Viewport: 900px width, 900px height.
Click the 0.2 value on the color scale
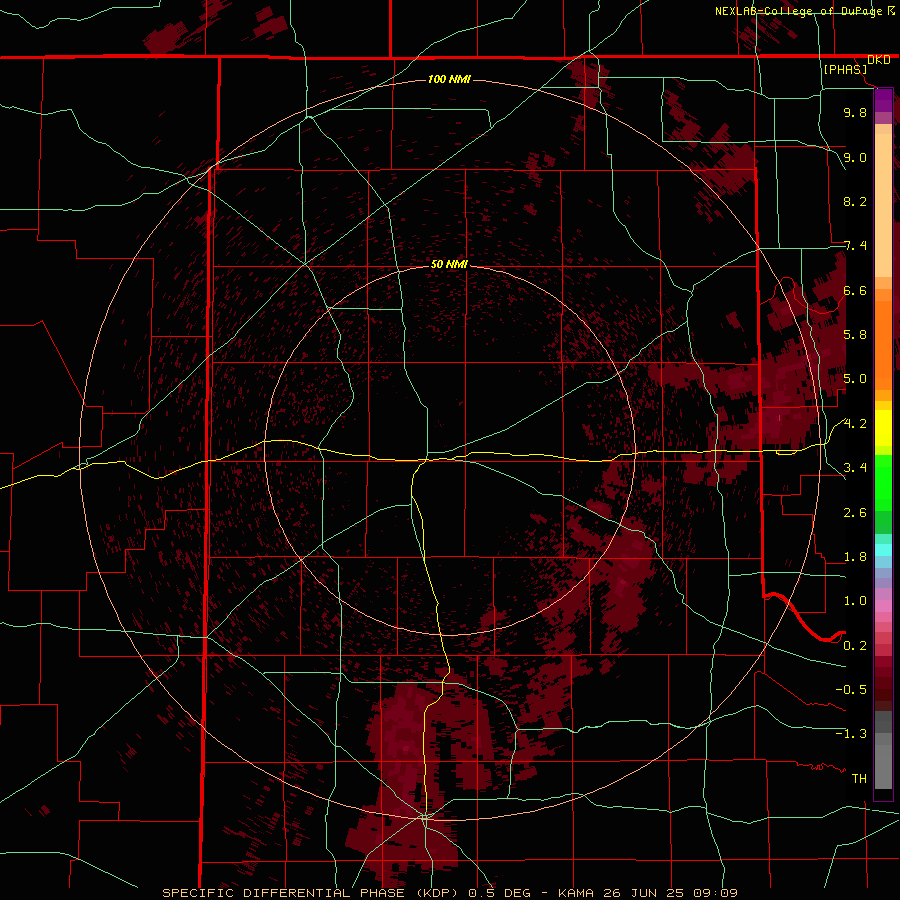pos(855,646)
